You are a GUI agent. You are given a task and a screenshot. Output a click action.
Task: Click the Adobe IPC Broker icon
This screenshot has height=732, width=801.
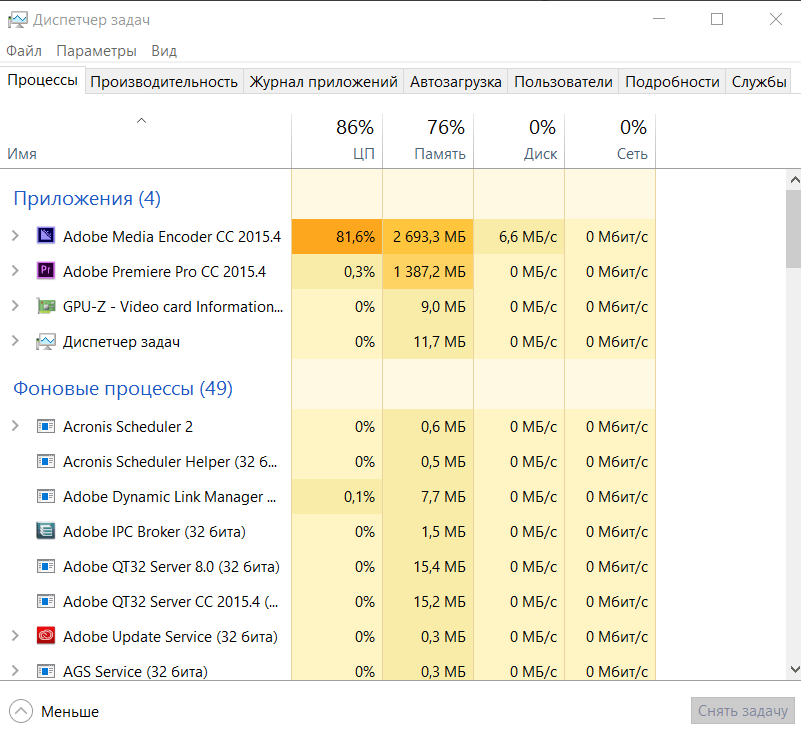(x=46, y=531)
